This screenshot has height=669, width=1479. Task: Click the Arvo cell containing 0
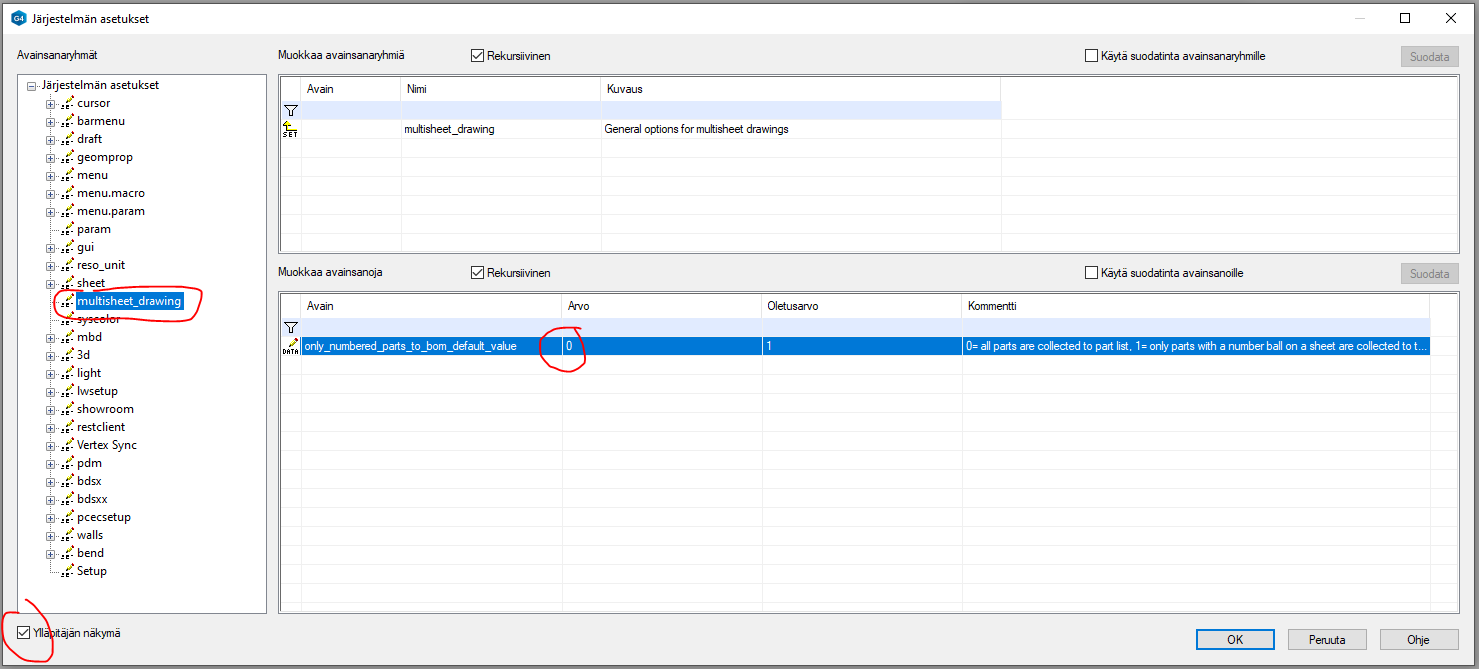point(660,346)
